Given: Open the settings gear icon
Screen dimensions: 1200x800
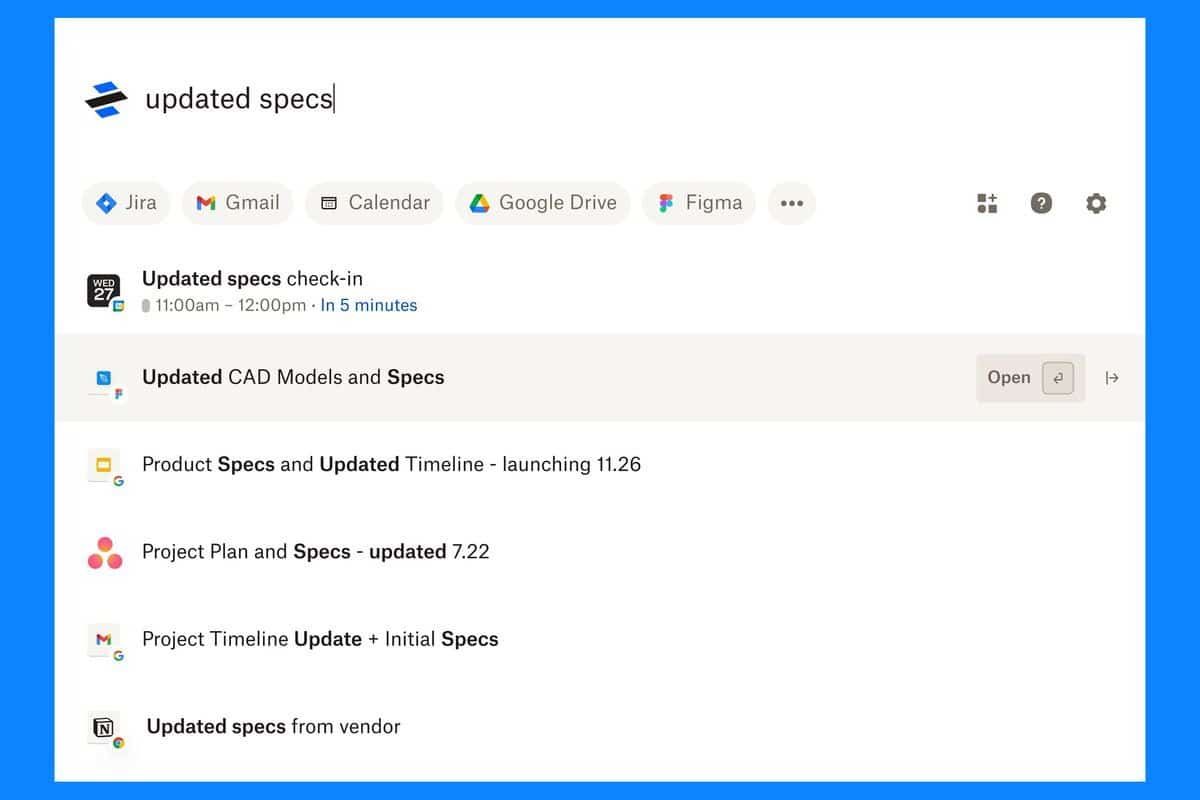Looking at the screenshot, I should [1096, 203].
